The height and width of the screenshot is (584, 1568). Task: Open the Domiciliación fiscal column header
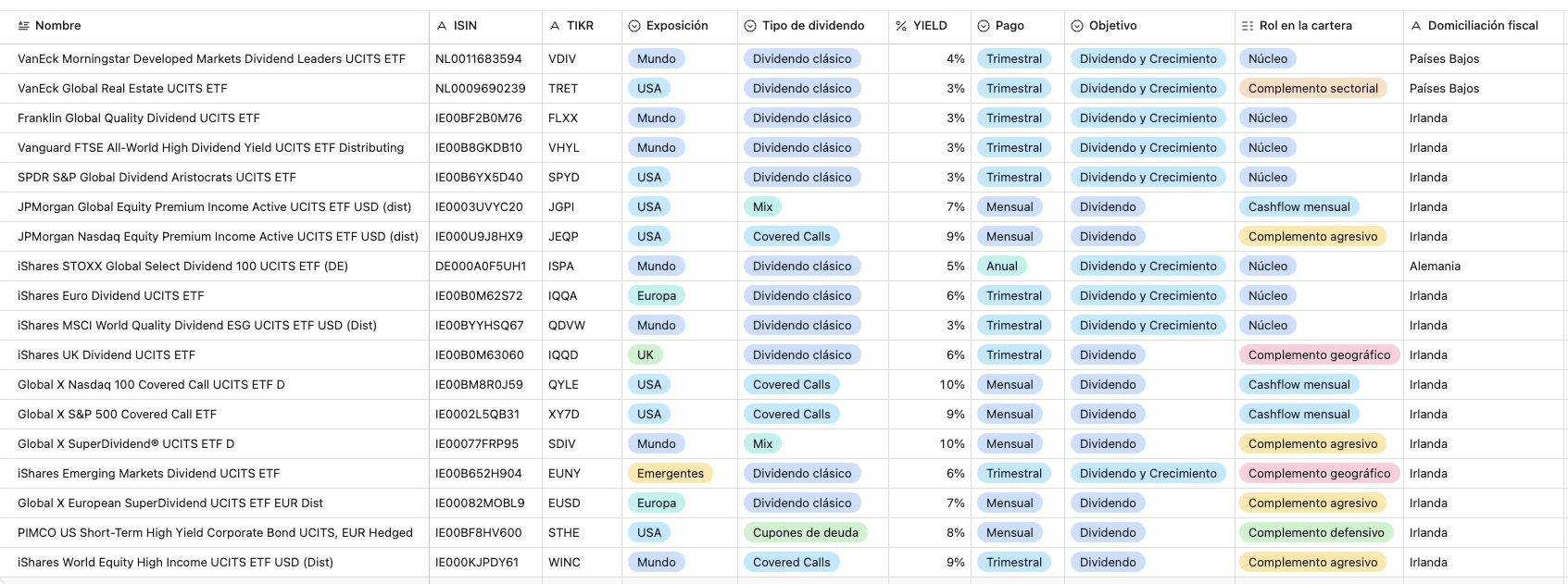click(x=1483, y=26)
